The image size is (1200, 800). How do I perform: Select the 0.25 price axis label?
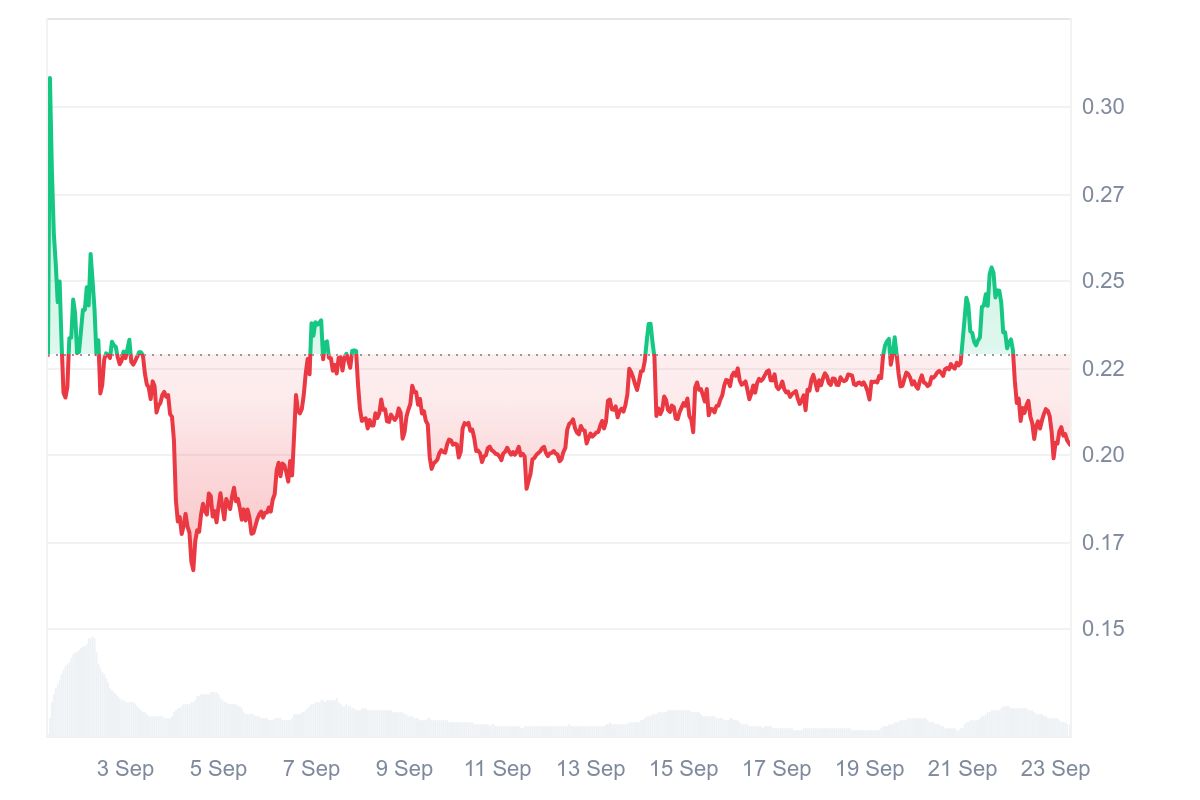[x=1103, y=281]
